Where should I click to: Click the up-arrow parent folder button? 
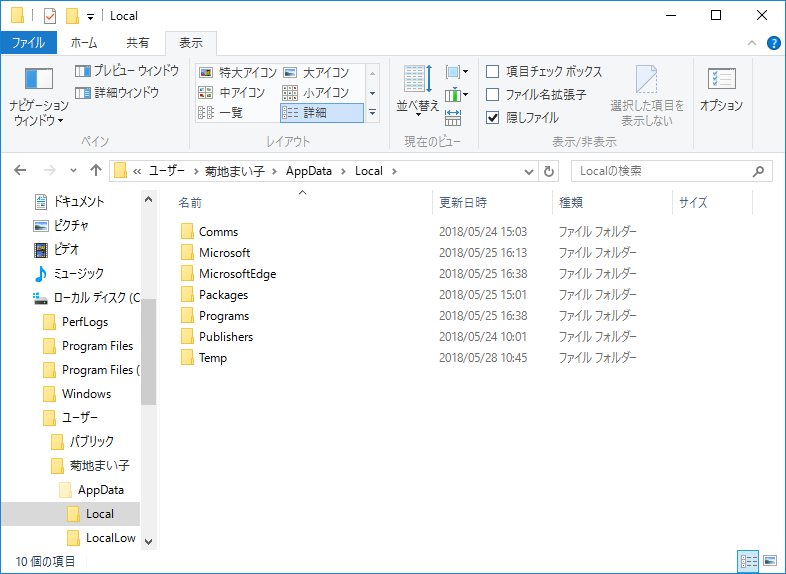pyautogui.click(x=96, y=171)
